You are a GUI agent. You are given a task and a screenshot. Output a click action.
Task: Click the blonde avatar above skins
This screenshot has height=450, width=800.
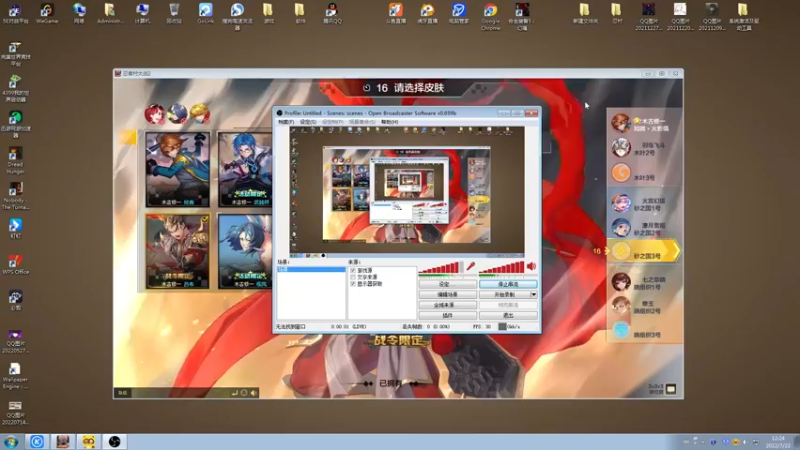tap(199, 114)
